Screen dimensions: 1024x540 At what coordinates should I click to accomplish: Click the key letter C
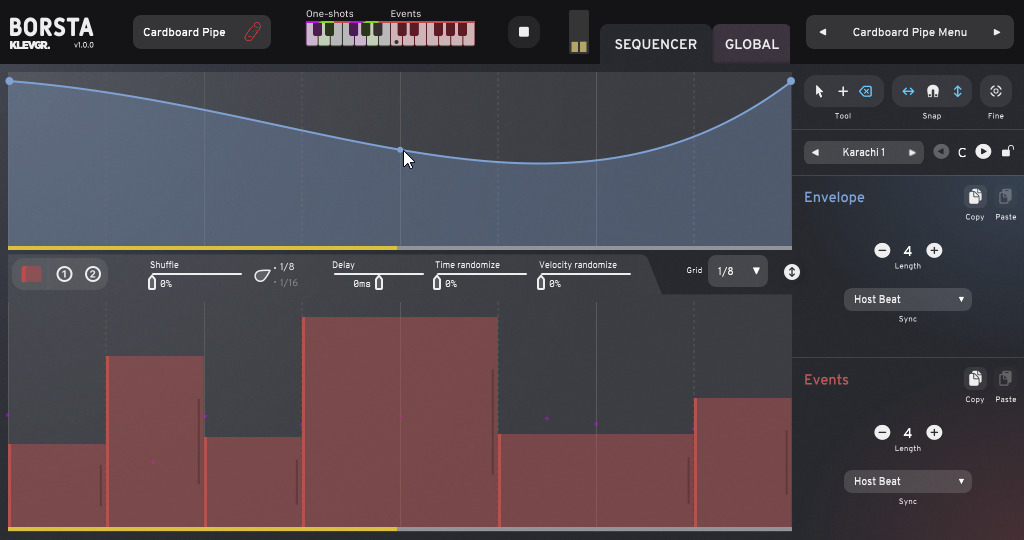tap(962, 153)
